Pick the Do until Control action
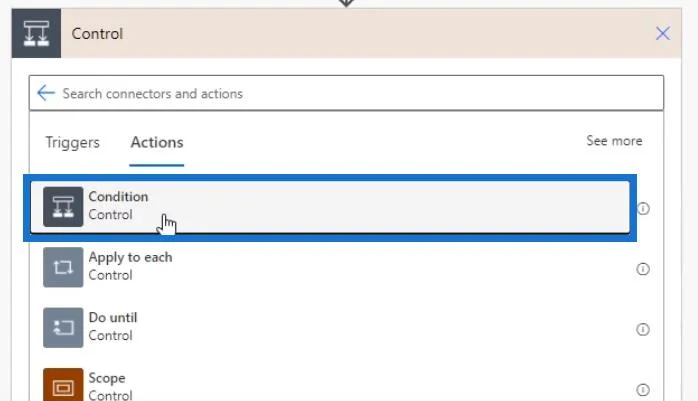The image size is (698, 401). click(x=113, y=327)
